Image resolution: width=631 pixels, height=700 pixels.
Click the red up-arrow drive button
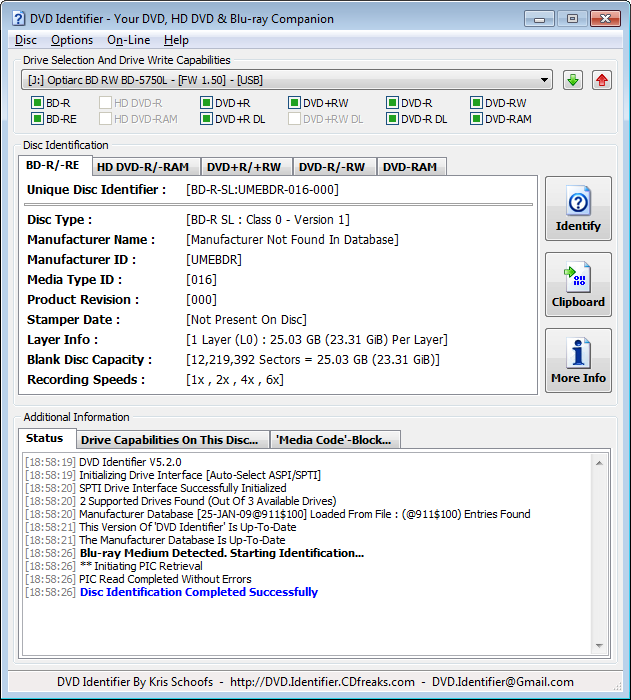[x=602, y=80]
